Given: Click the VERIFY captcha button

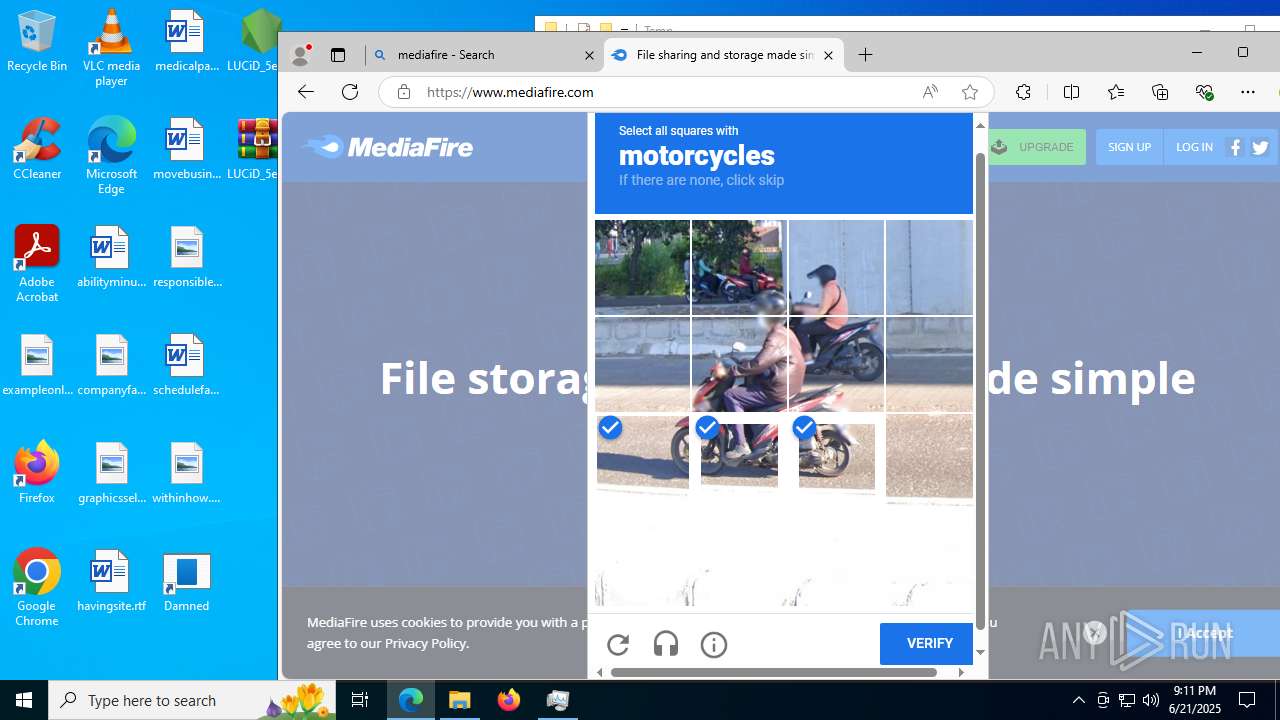Looking at the screenshot, I should pos(927,644).
